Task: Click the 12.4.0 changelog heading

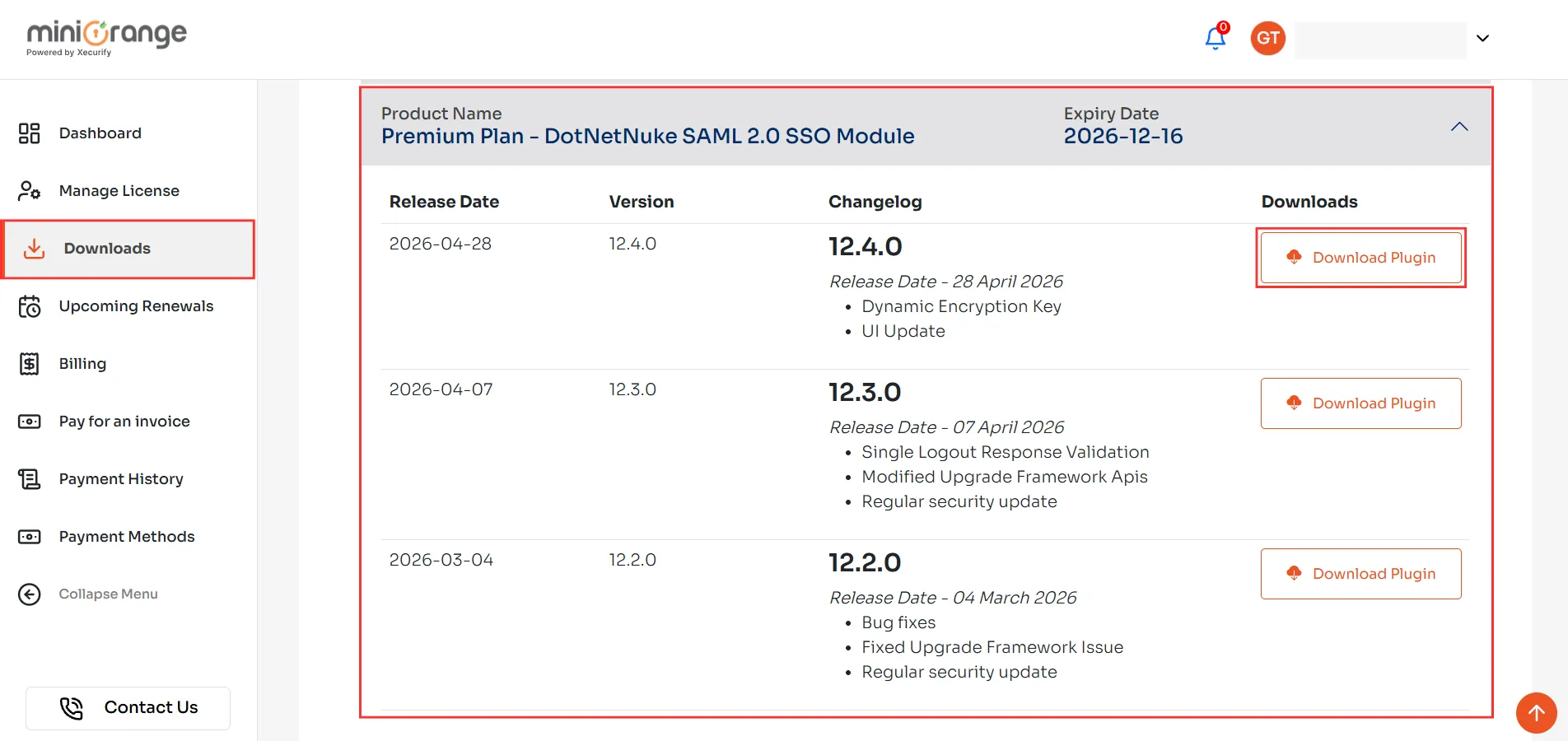Action: (866, 246)
